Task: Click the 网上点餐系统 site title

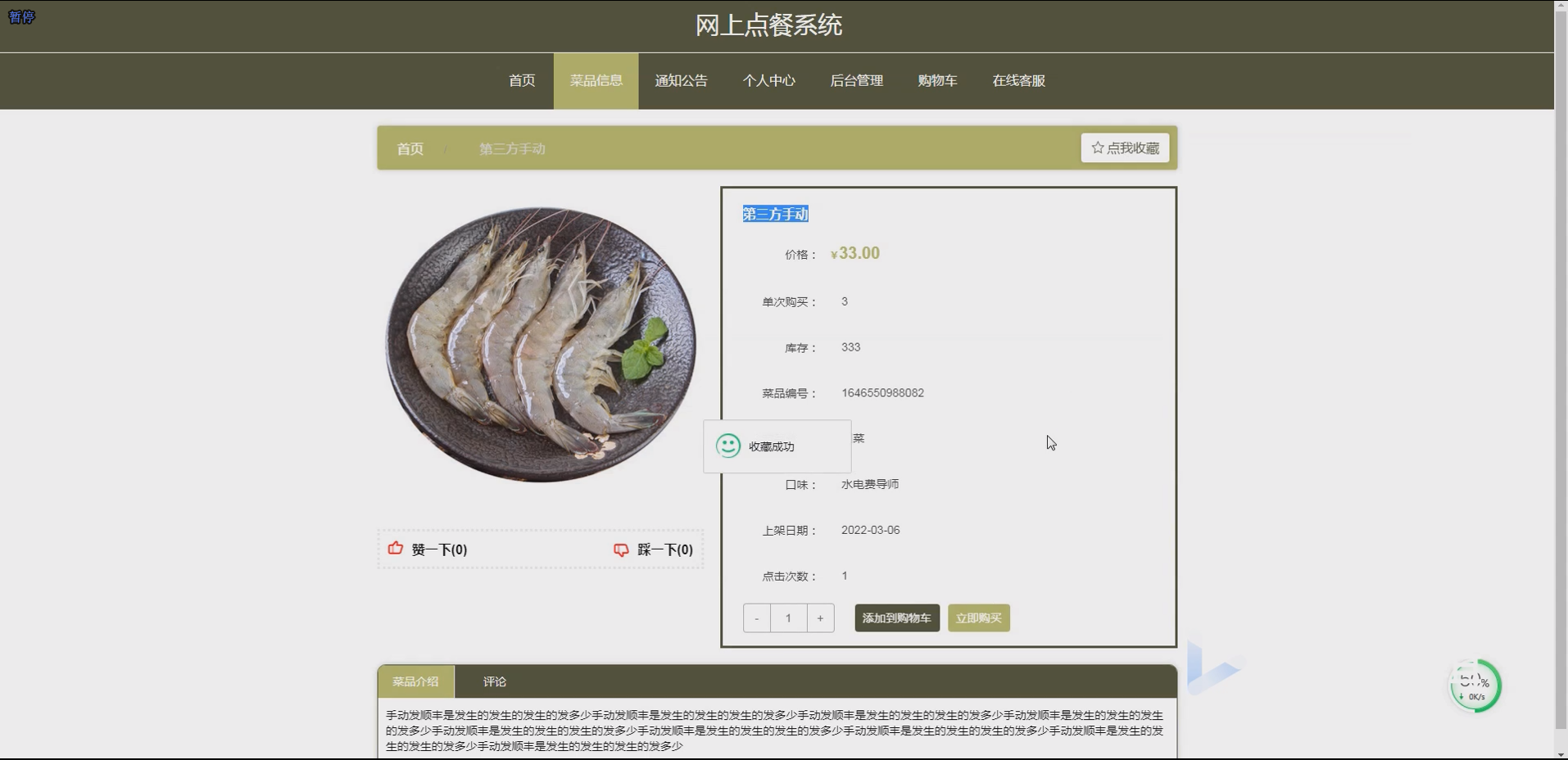Action: tap(768, 25)
